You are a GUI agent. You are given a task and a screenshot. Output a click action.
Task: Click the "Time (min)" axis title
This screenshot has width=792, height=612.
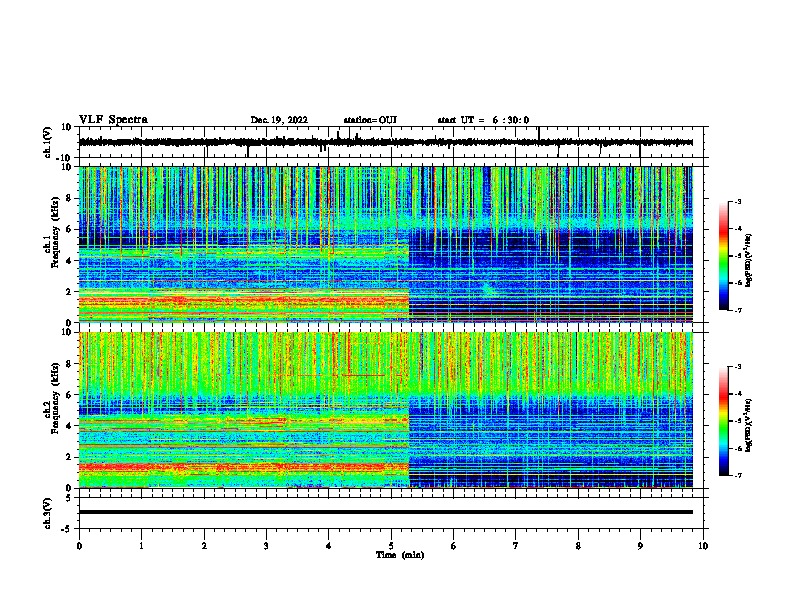click(400, 555)
